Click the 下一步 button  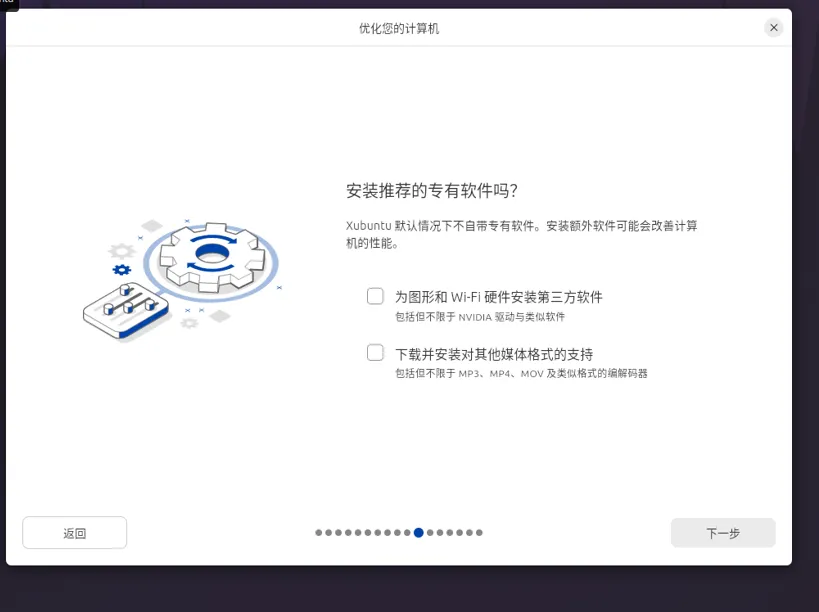click(723, 533)
